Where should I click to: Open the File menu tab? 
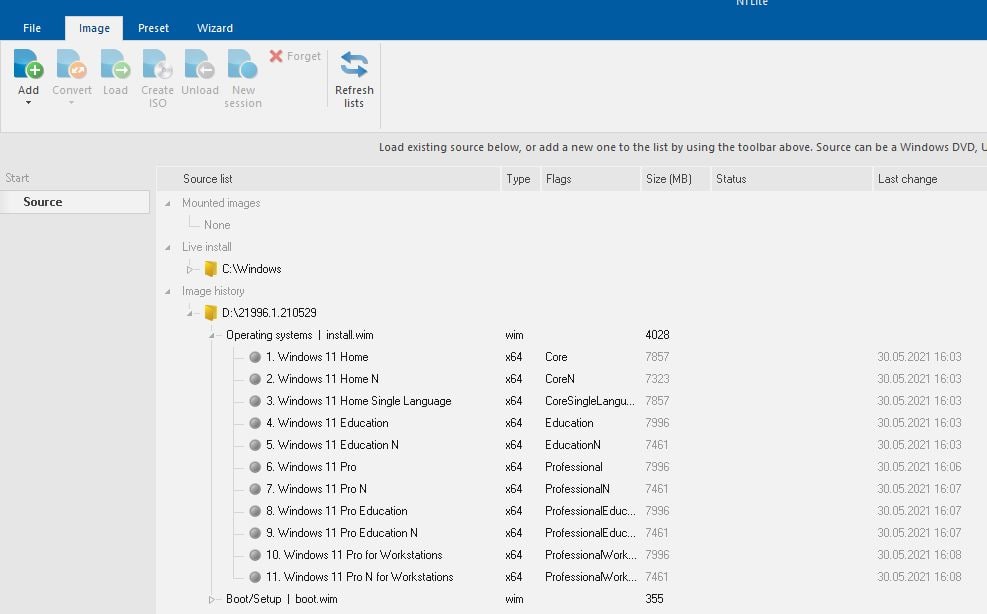point(32,28)
